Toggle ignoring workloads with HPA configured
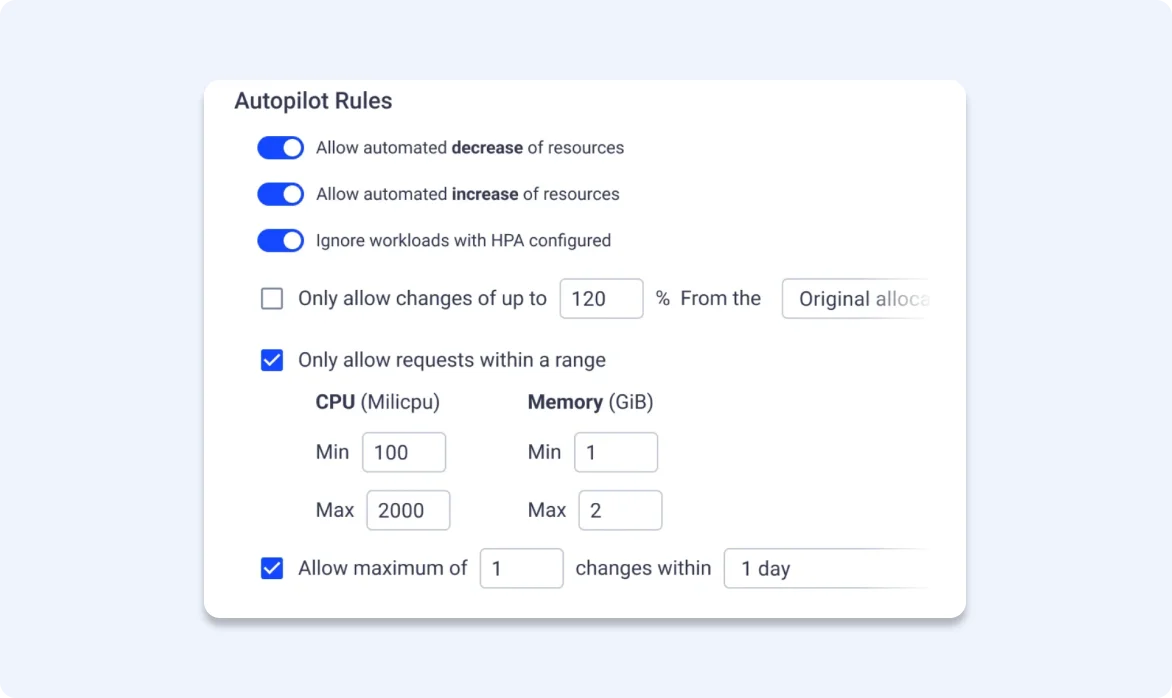Image resolution: width=1172 pixels, height=698 pixels. [280, 240]
